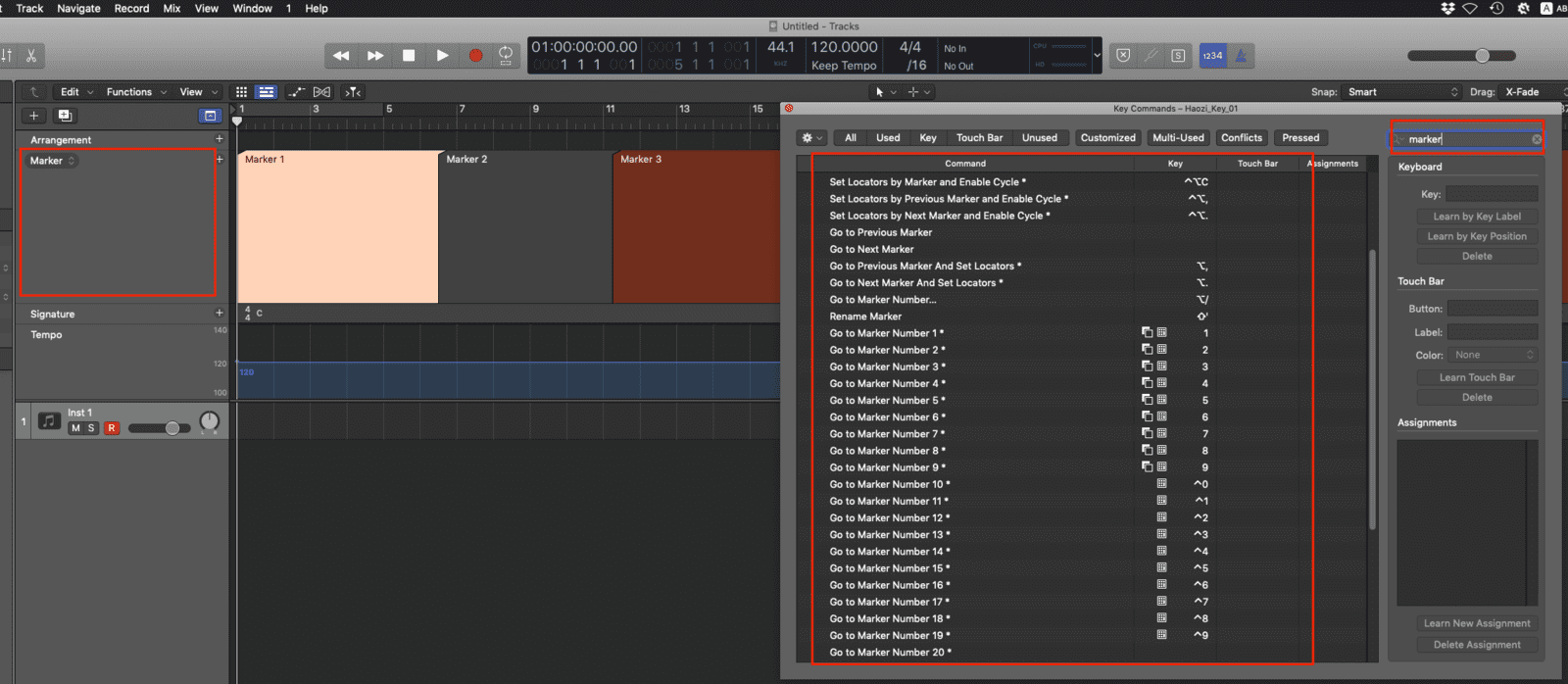Viewport: 1568px width, 684px height.
Task: Select the Go to Next Marker command row
Action: click(x=871, y=249)
